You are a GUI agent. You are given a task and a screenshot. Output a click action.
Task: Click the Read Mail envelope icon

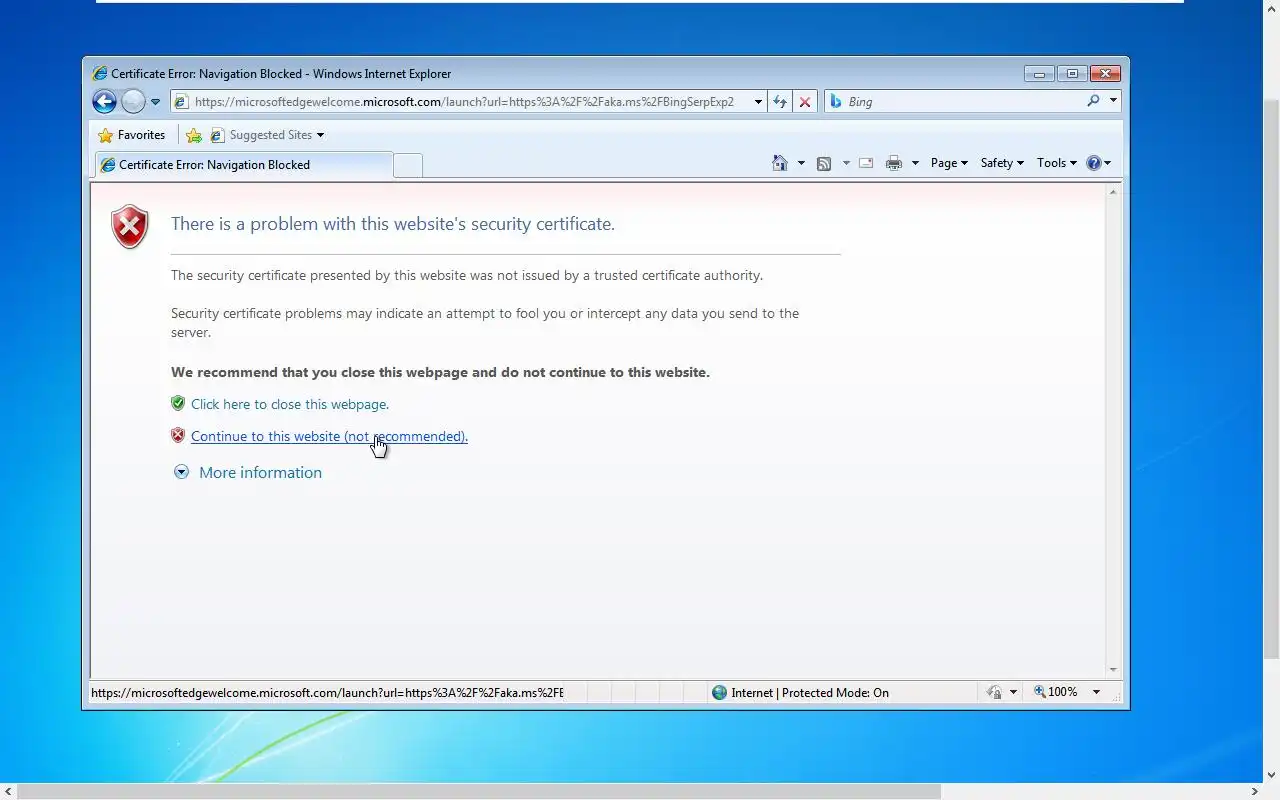click(866, 163)
